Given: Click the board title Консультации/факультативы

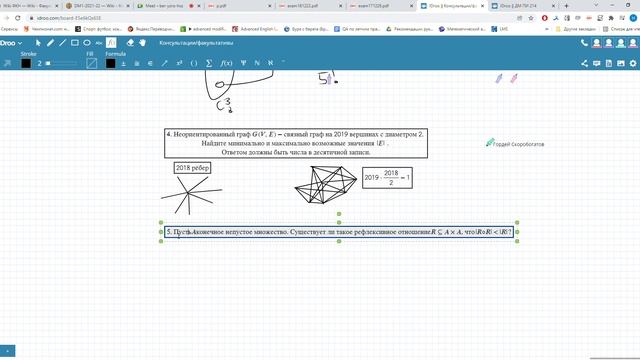Looking at the screenshot, I should [196, 43].
